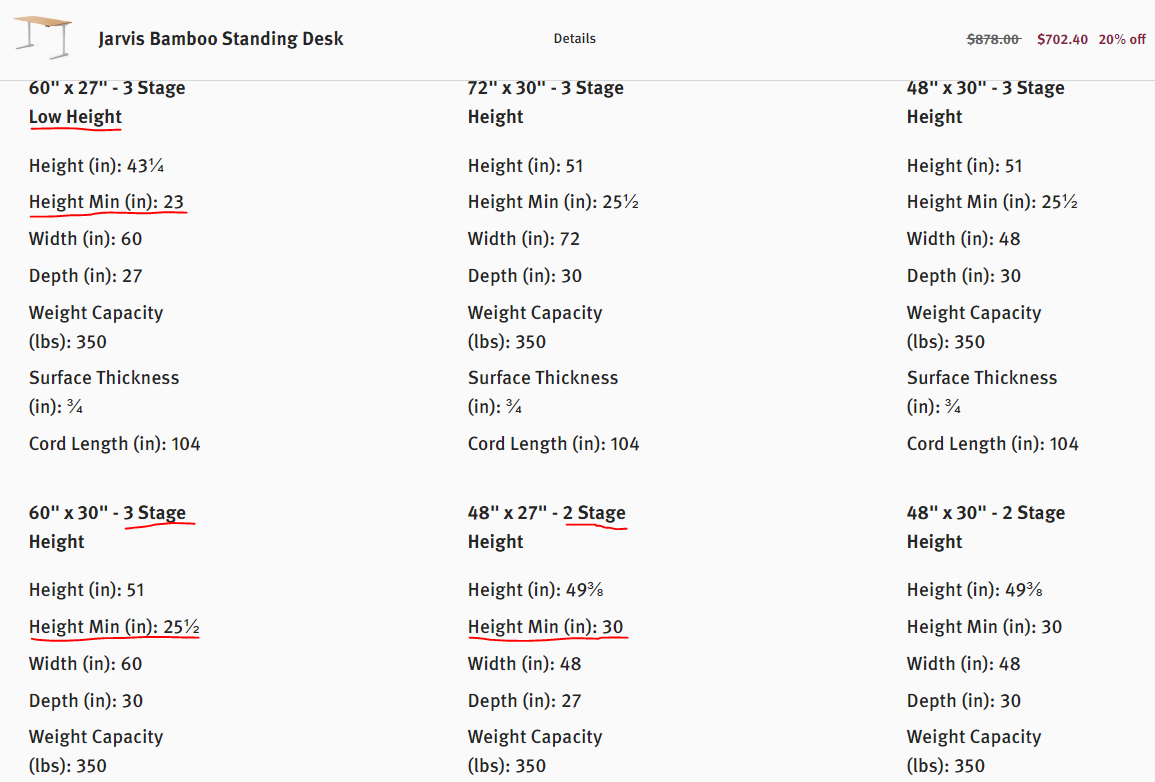Click the Jarvis desk product thumbnail image
Image resolution: width=1155 pixels, height=782 pixels.
pyautogui.click(x=43, y=38)
